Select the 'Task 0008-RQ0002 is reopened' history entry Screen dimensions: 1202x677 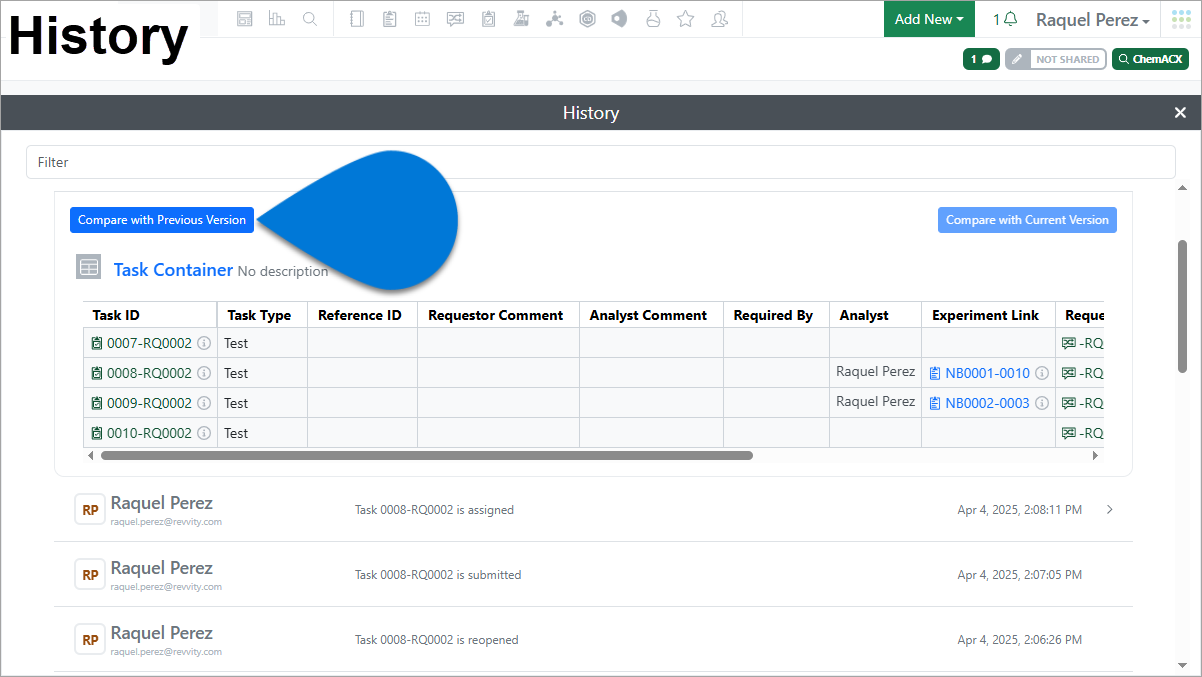593,640
